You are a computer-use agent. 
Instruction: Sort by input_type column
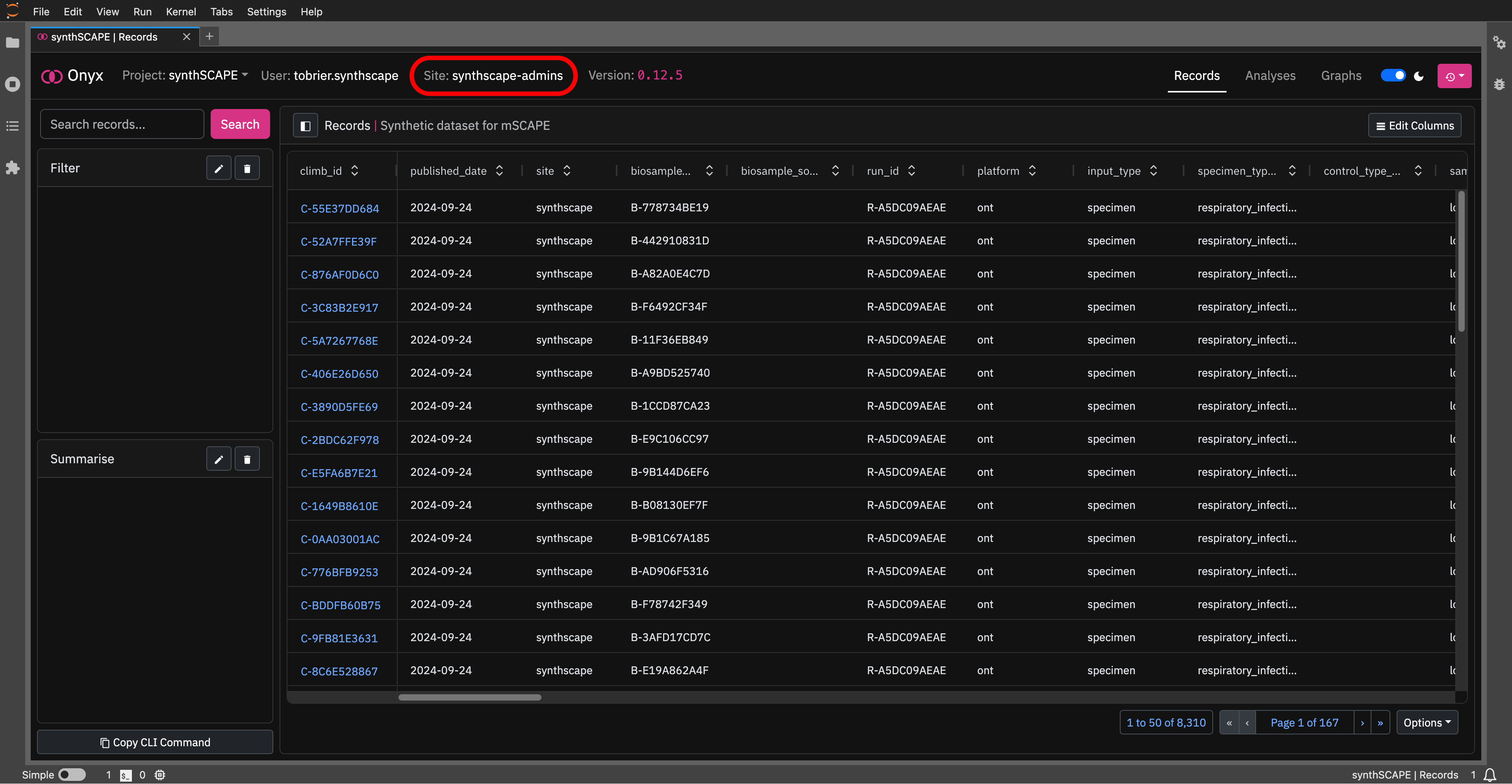1153,171
